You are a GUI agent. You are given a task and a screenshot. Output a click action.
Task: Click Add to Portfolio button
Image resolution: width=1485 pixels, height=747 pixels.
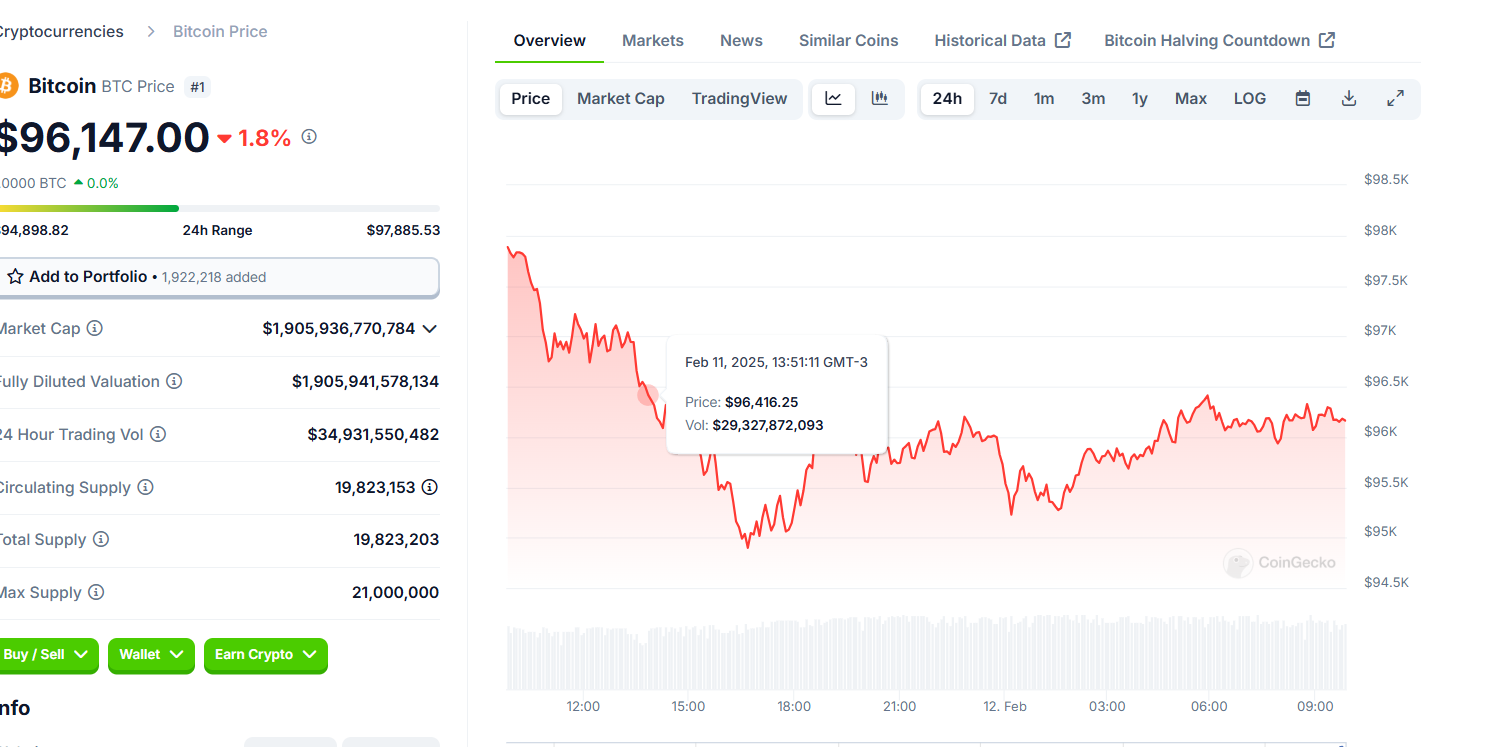coord(218,277)
